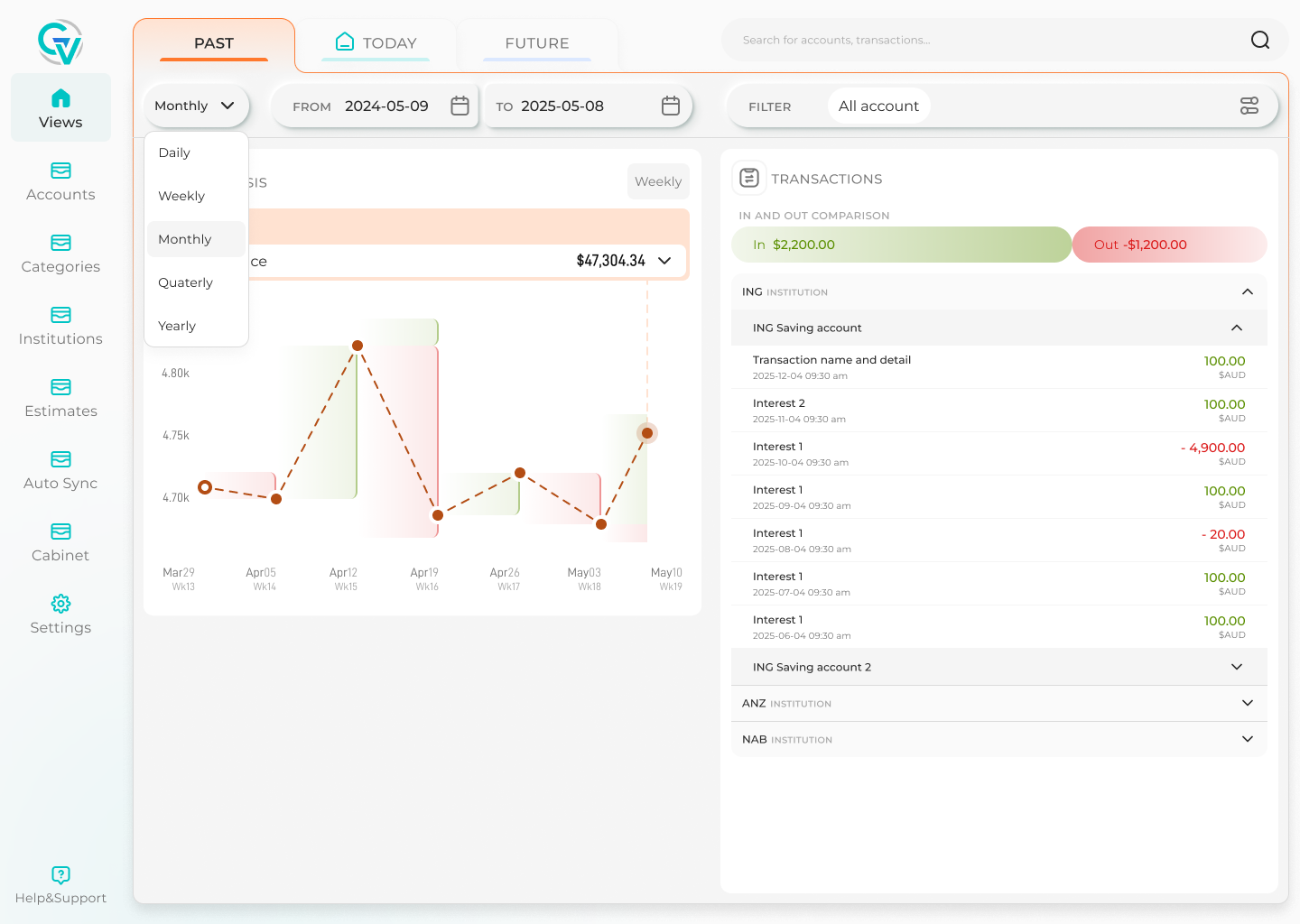Click the search magnifier icon
The width and height of the screenshot is (1300, 924).
click(x=1260, y=40)
